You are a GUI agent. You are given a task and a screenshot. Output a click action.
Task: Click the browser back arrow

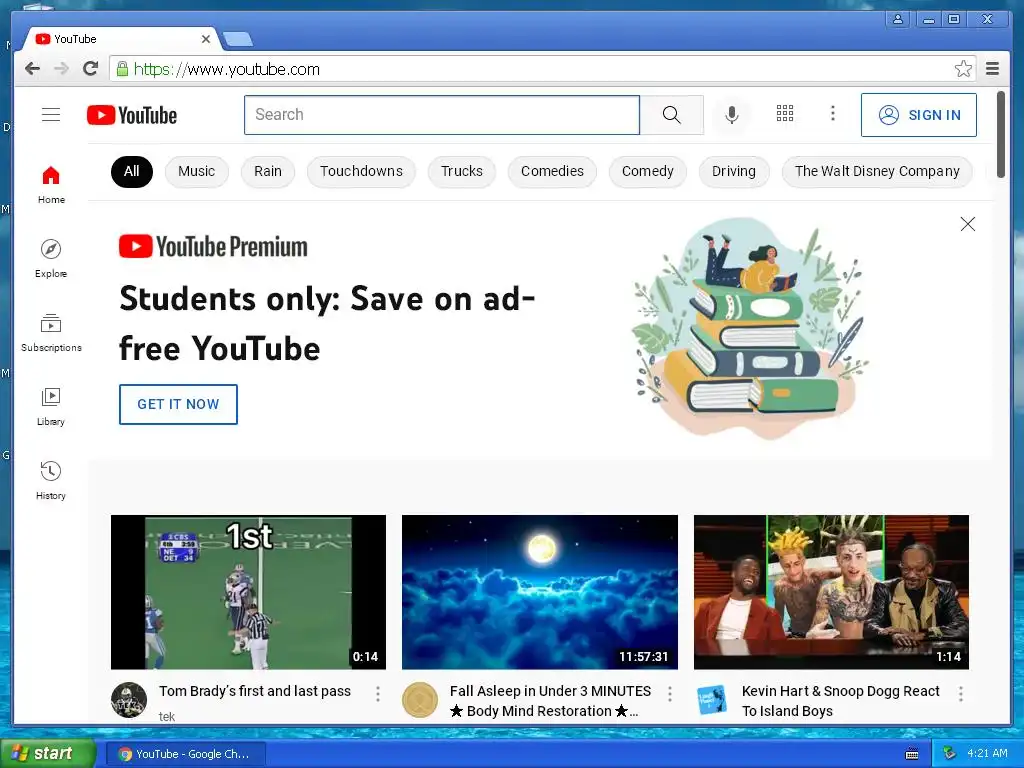(33, 69)
